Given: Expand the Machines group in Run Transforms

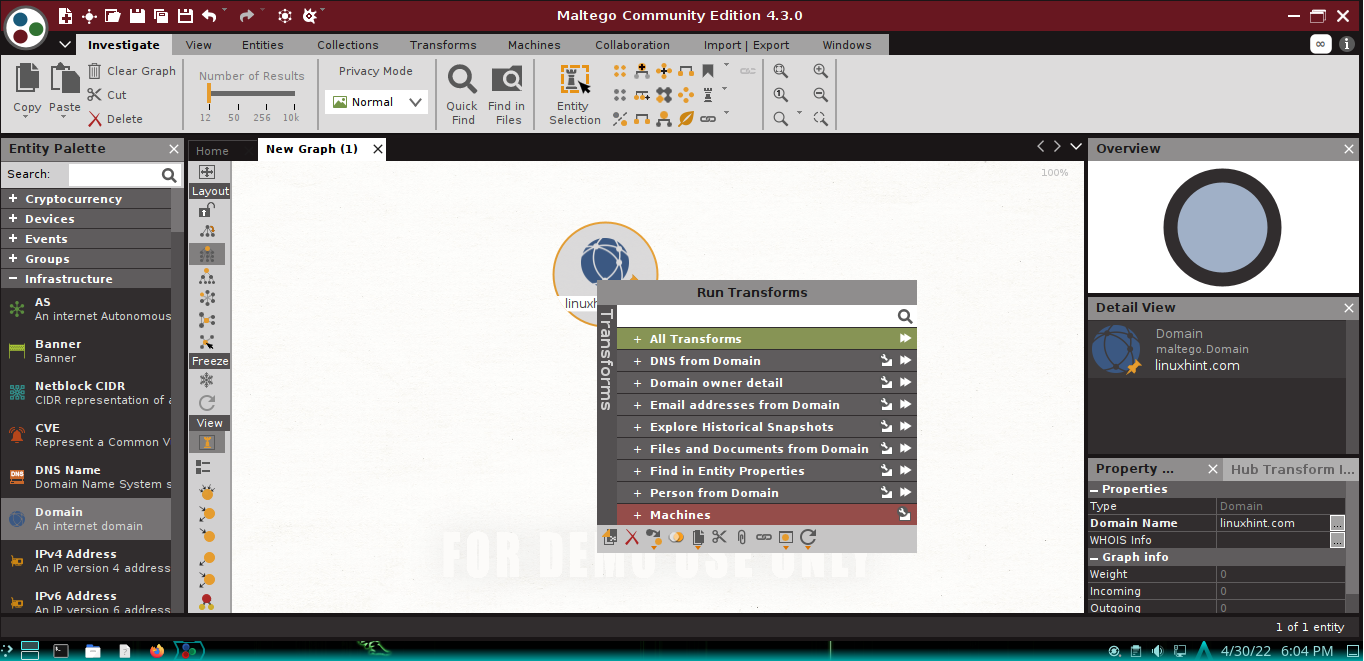Looking at the screenshot, I should [637, 515].
